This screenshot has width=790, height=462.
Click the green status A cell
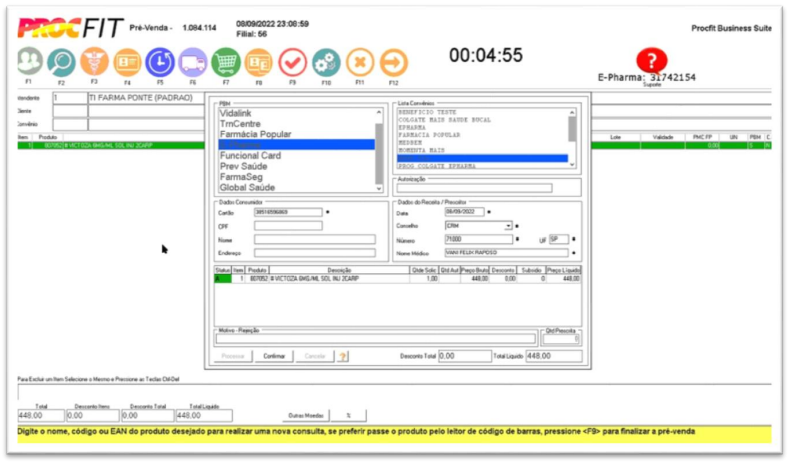(x=223, y=279)
